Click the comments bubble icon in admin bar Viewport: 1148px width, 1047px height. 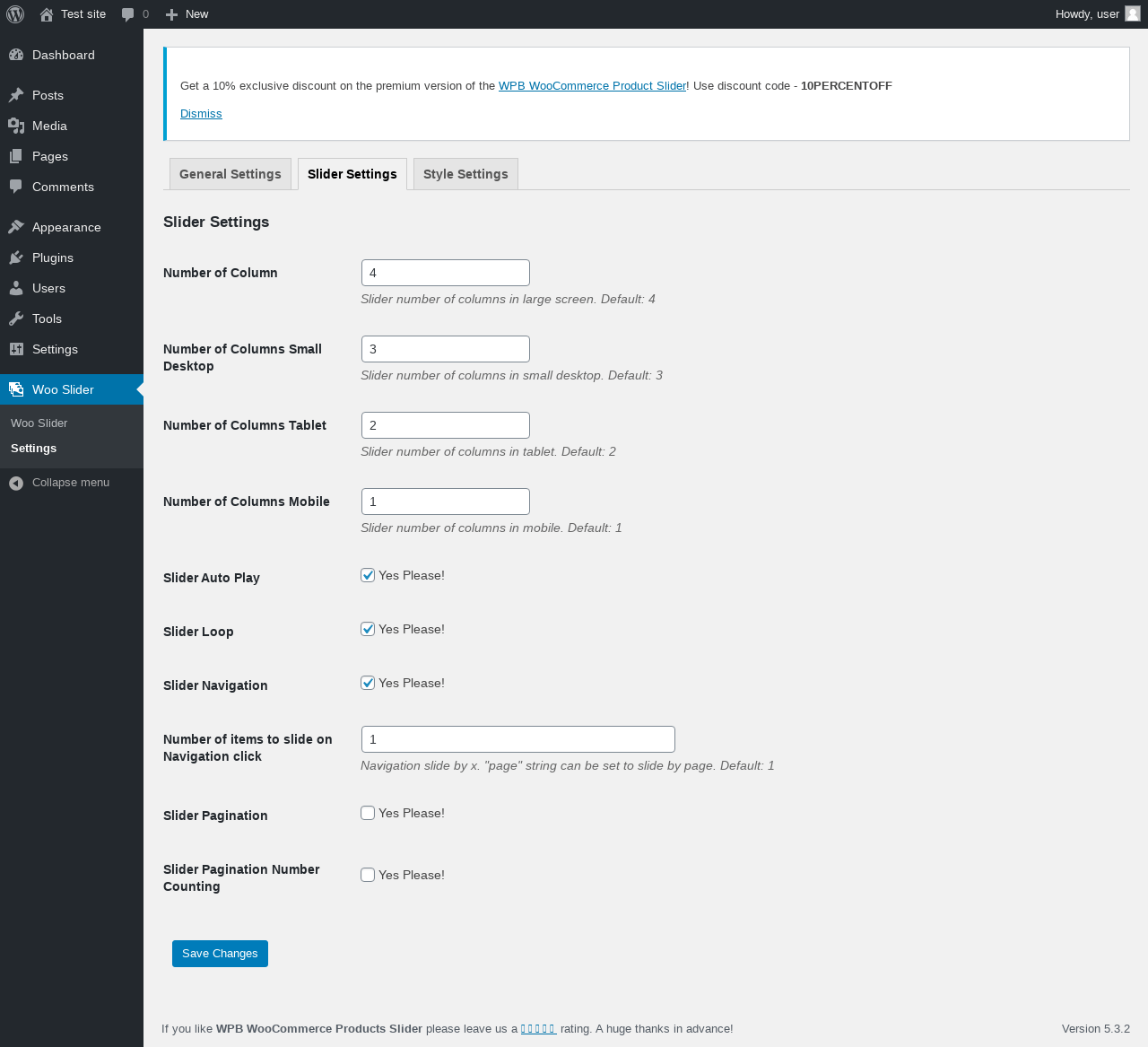(127, 14)
